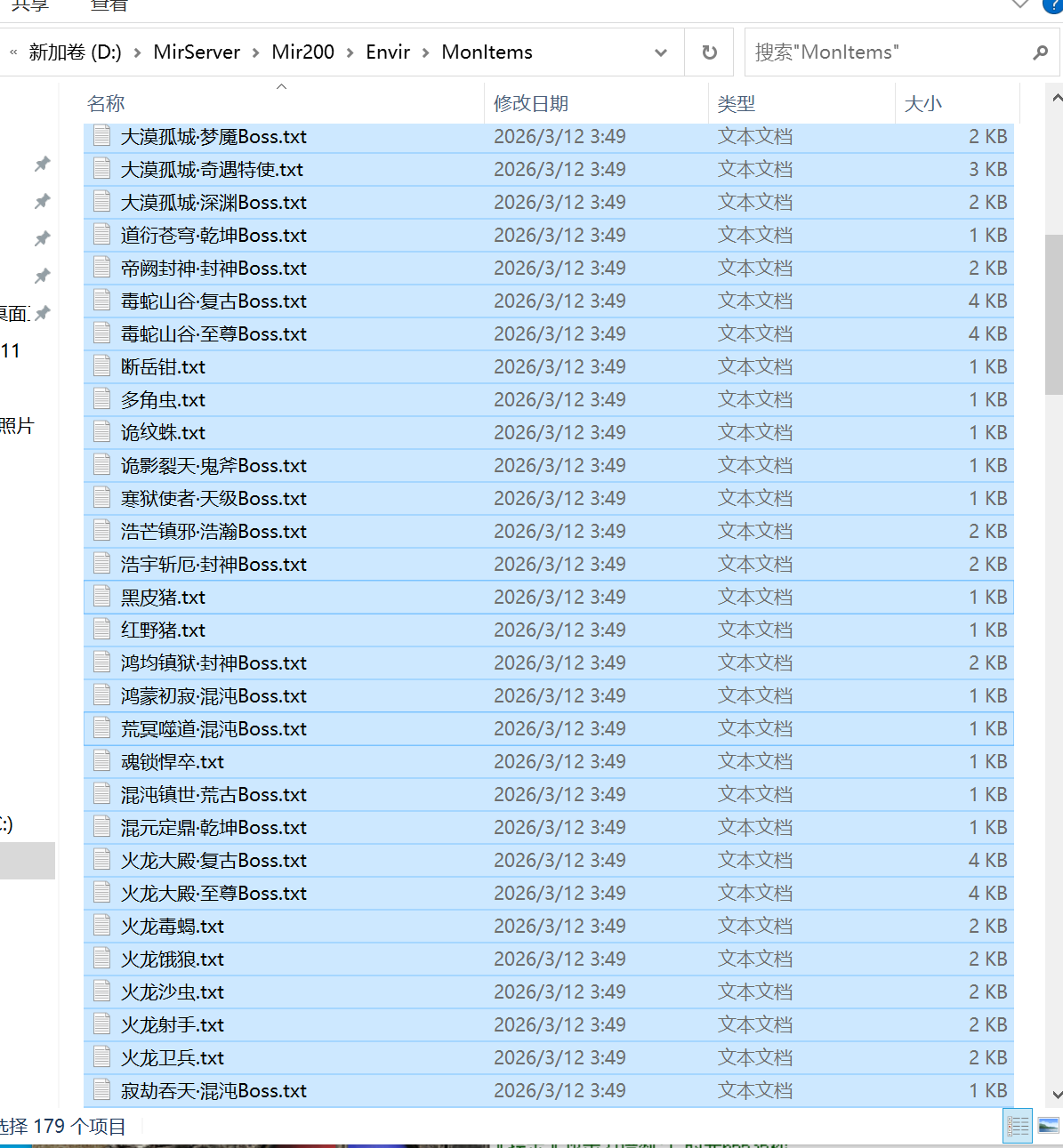Sort by the 名称 column header
This screenshot has width=1063, height=1148.
284,104
